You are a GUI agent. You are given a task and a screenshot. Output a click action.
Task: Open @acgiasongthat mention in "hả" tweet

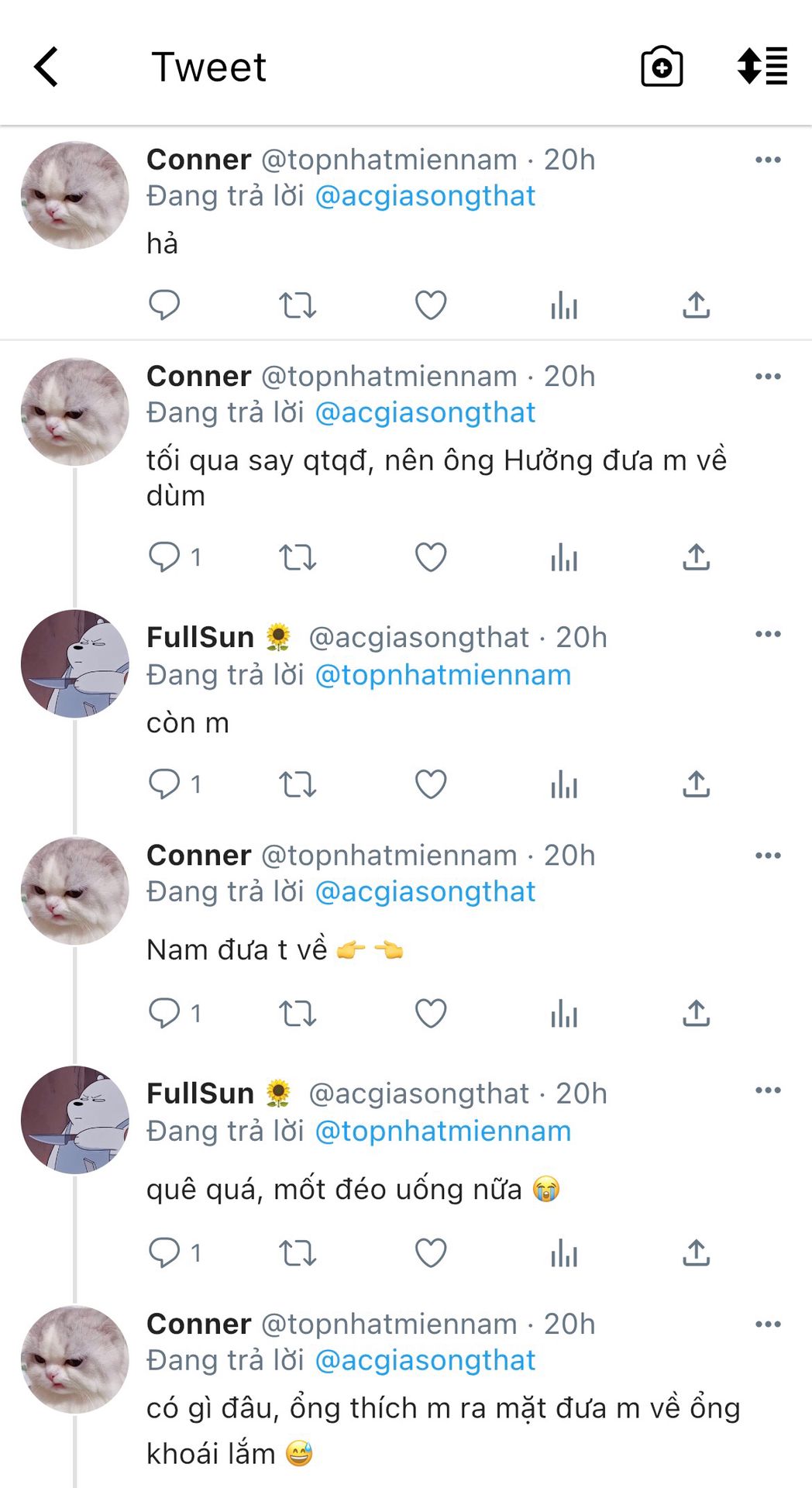[425, 196]
